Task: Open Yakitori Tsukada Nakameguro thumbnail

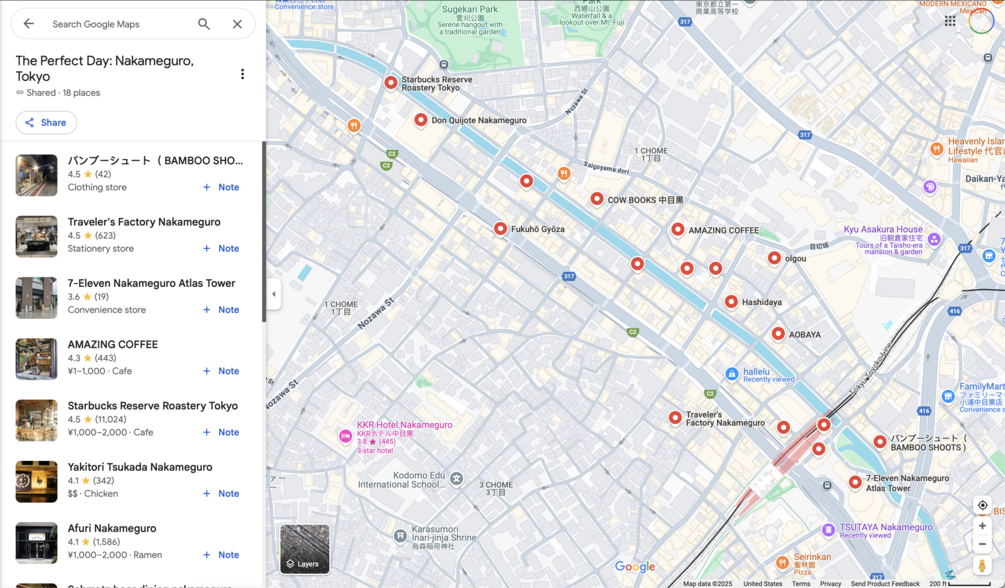Action: coord(37,482)
